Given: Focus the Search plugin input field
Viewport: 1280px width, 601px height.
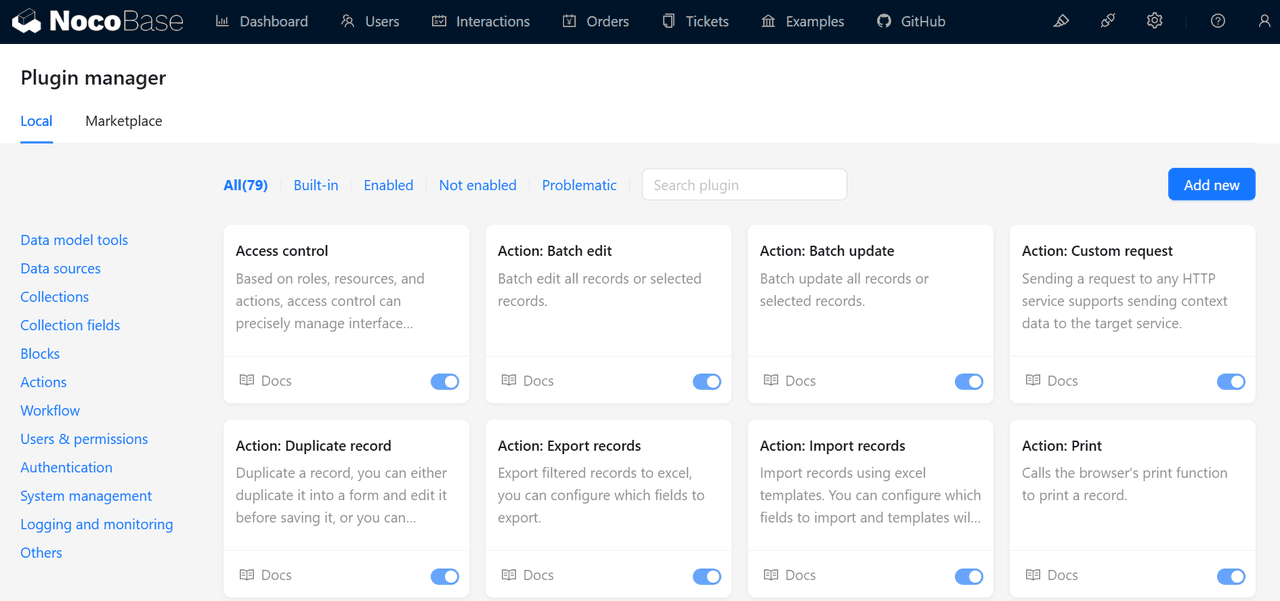Looking at the screenshot, I should pyautogui.click(x=744, y=184).
